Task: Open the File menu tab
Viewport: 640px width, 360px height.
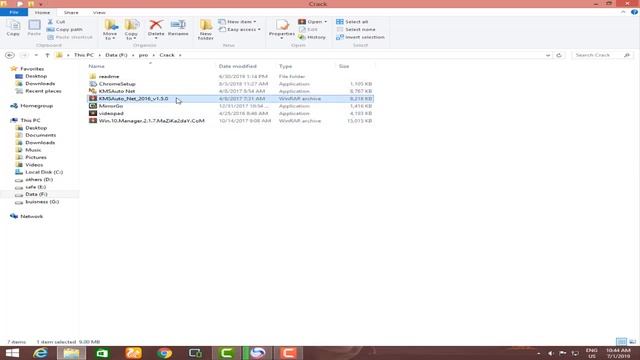Action: [14, 12]
